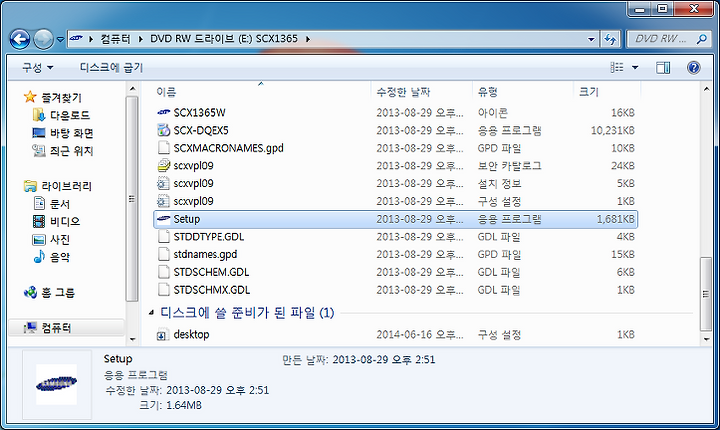Collapse the 디스크에 쓸 준비가 된 파일 group
720x430 pixels.
point(151,313)
